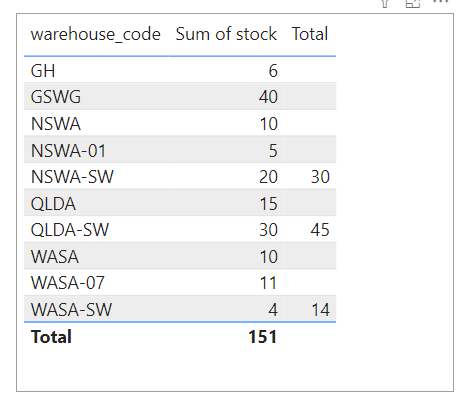Click stock value 20 in NSWA-SW row
The height and width of the screenshot is (403, 476).
pyautogui.click(x=268, y=177)
